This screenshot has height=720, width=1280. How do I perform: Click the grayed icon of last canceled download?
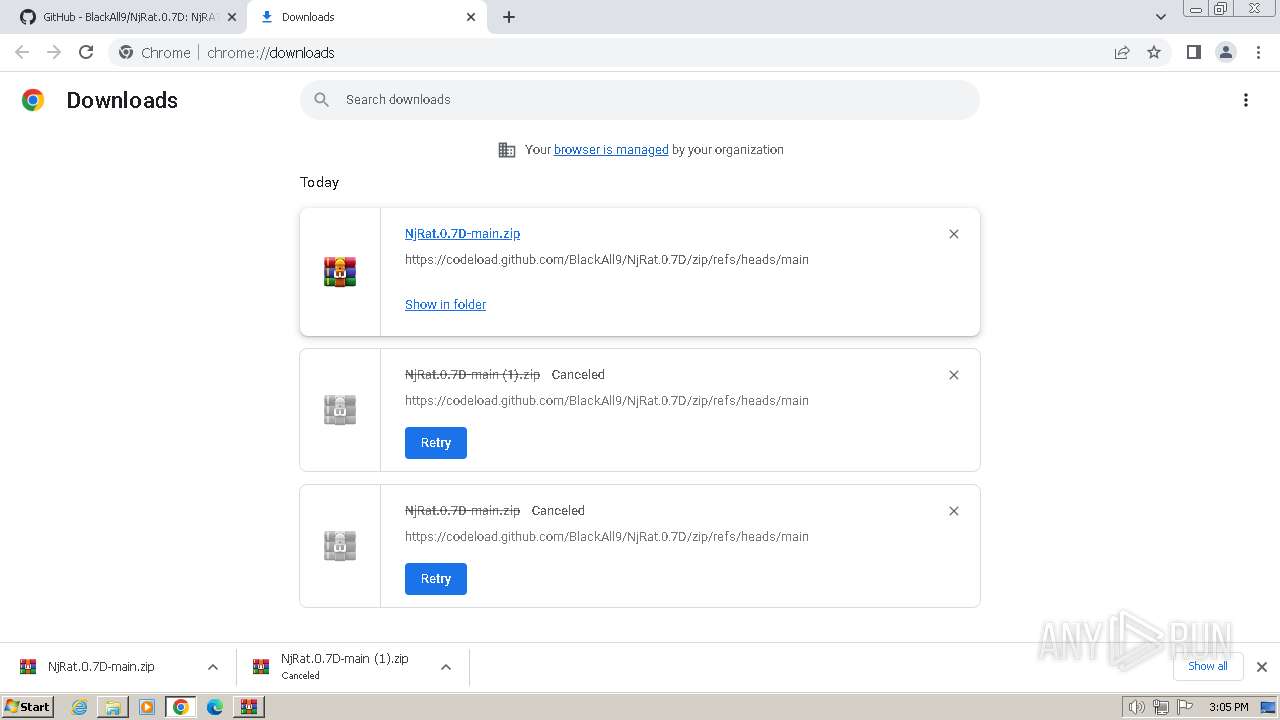[x=340, y=546]
